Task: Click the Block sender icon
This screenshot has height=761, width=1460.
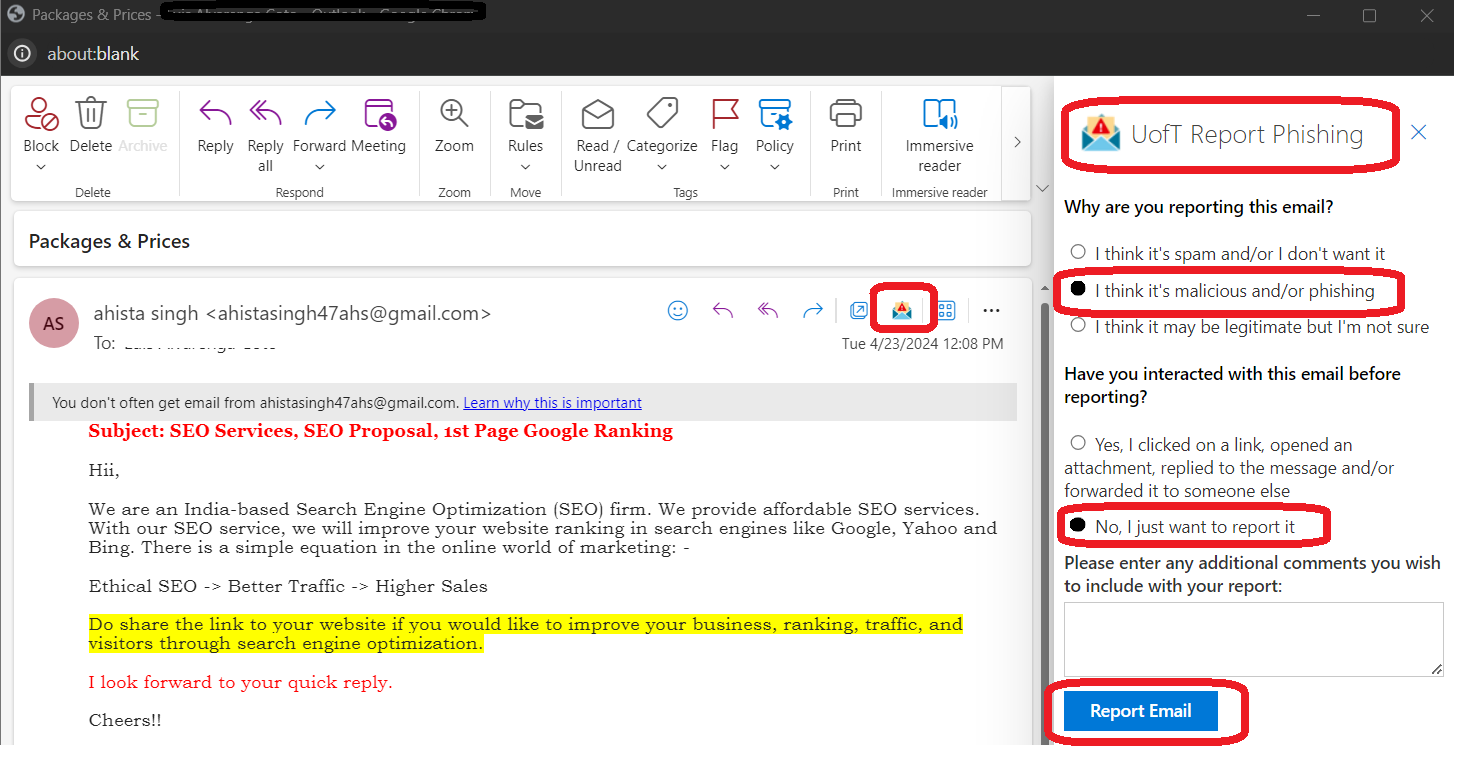Action: click(x=41, y=114)
